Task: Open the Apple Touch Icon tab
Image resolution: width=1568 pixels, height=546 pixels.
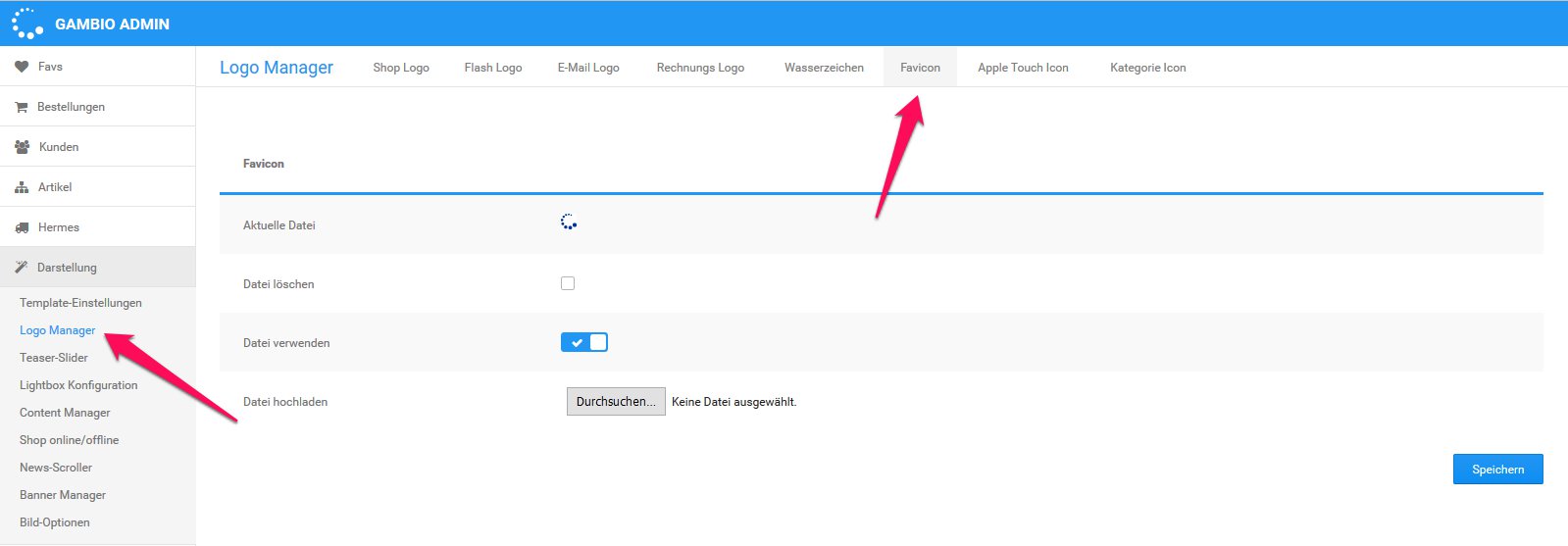Action: [x=1023, y=68]
